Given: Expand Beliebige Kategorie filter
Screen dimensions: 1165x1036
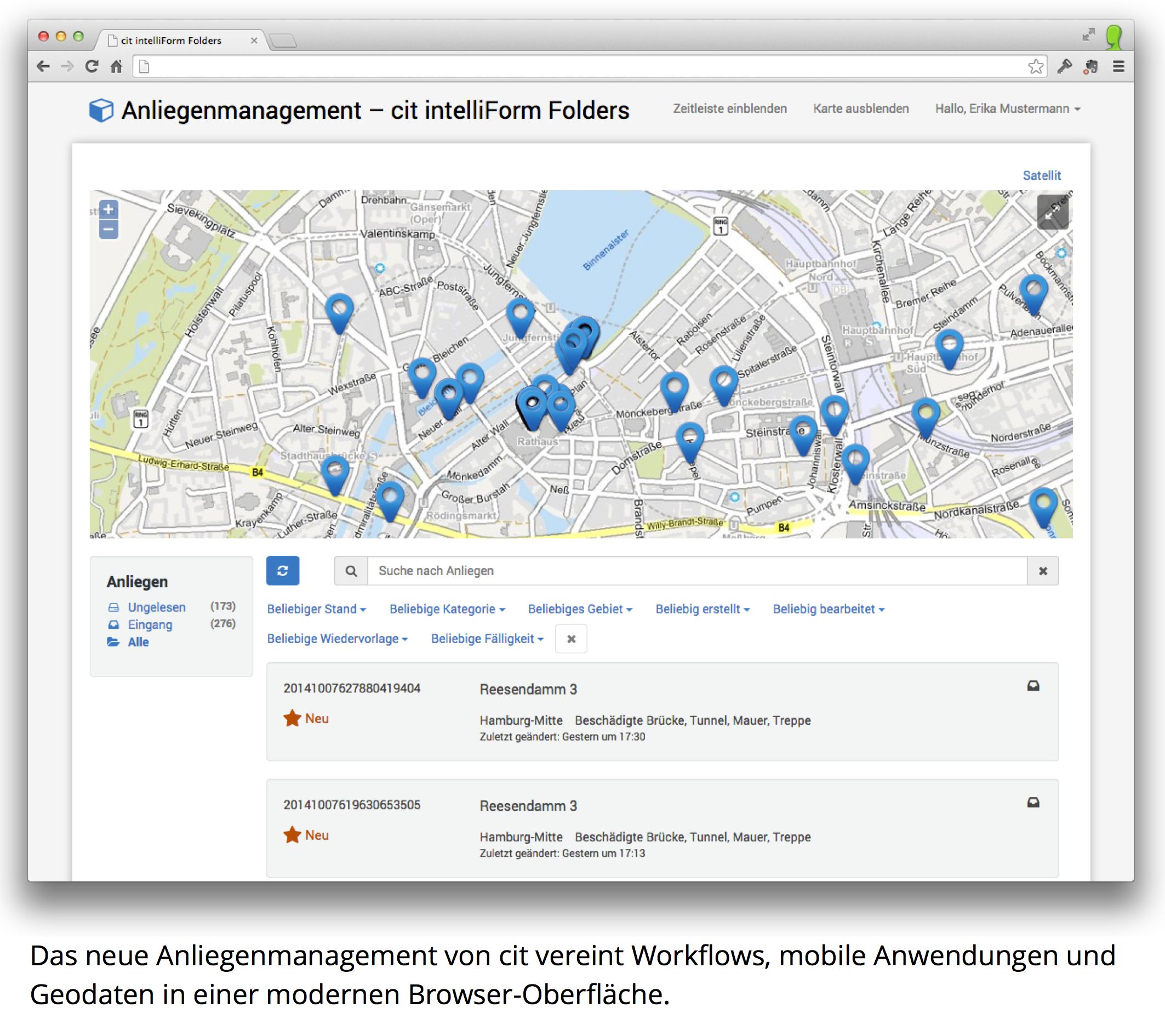Looking at the screenshot, I should click(447, 609).
